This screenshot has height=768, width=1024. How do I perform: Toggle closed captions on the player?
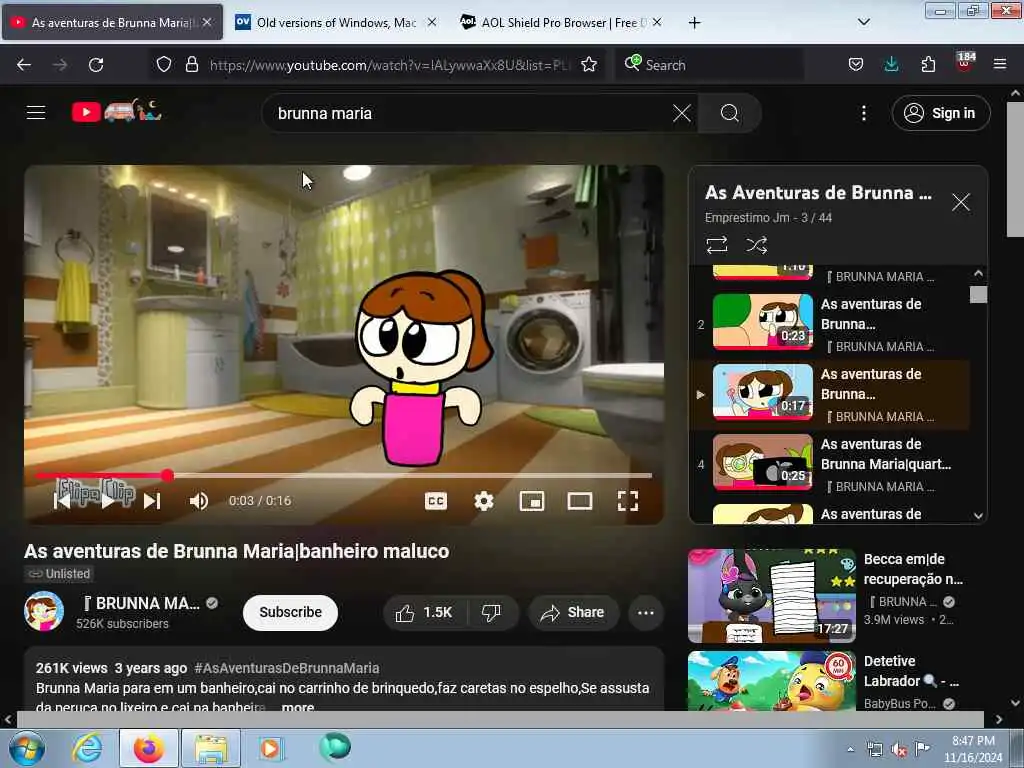tap(436, 501)
